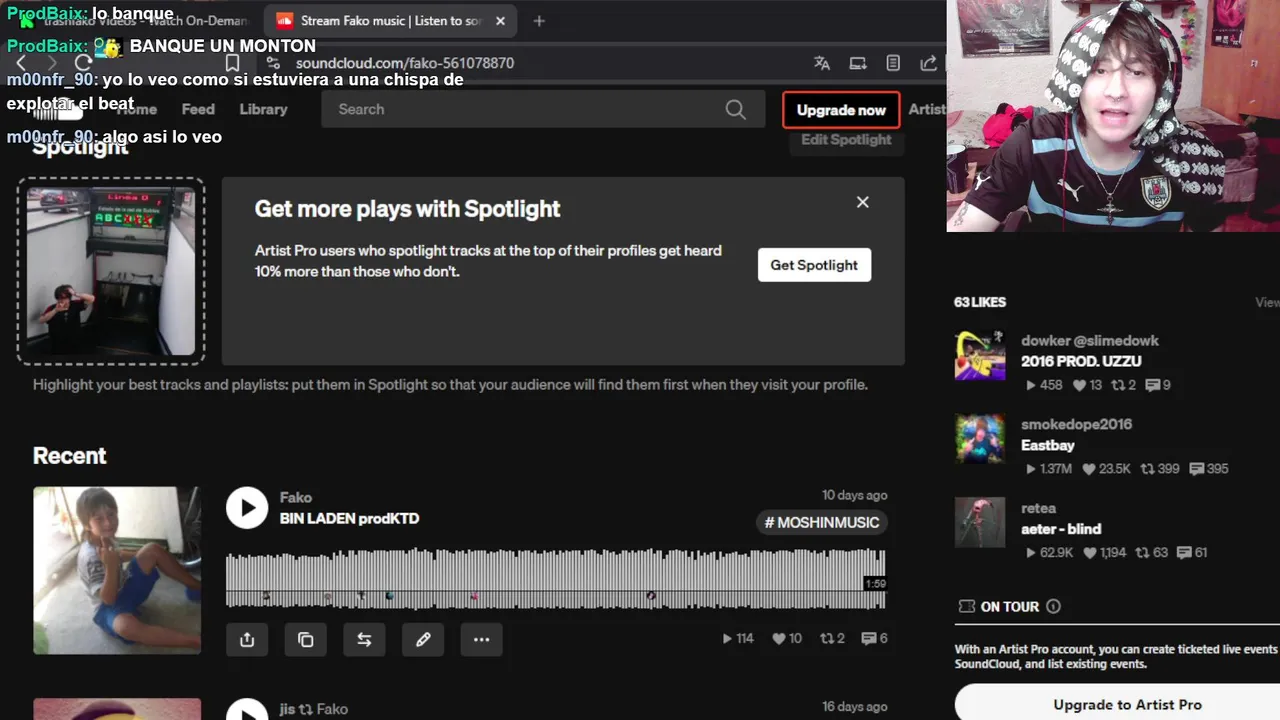Screen dimensions: 1280x720
Task: Click the copy link icon under BIN LADEN
Action: [306, 639]
